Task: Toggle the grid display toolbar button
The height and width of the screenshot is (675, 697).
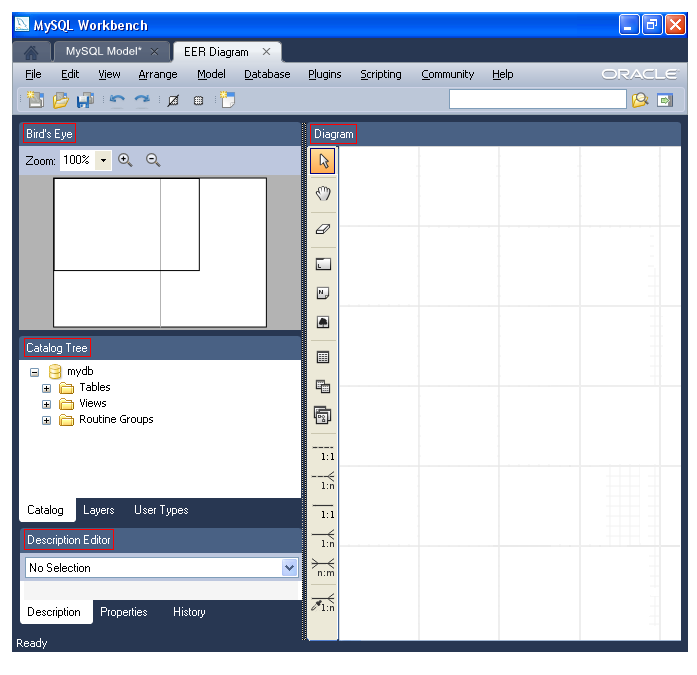Action: pyautogui.click(x=198, y=100)
